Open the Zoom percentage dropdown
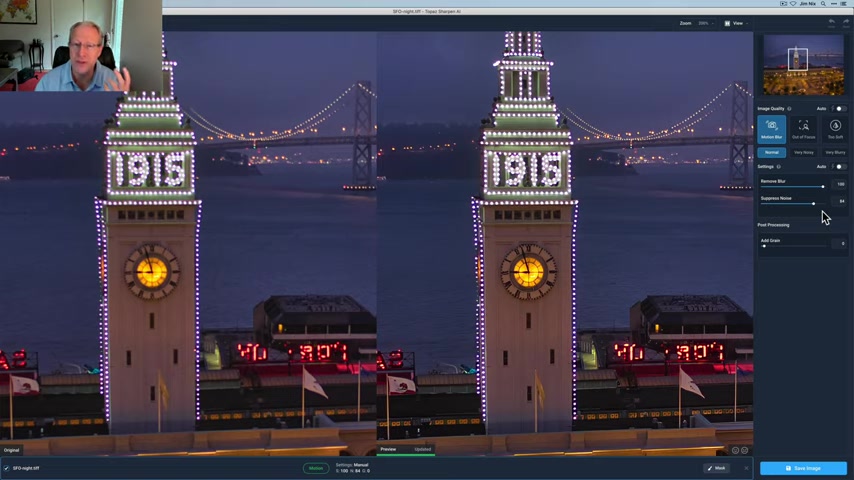Screen dimensions: 854x480 tap(705, 23)
